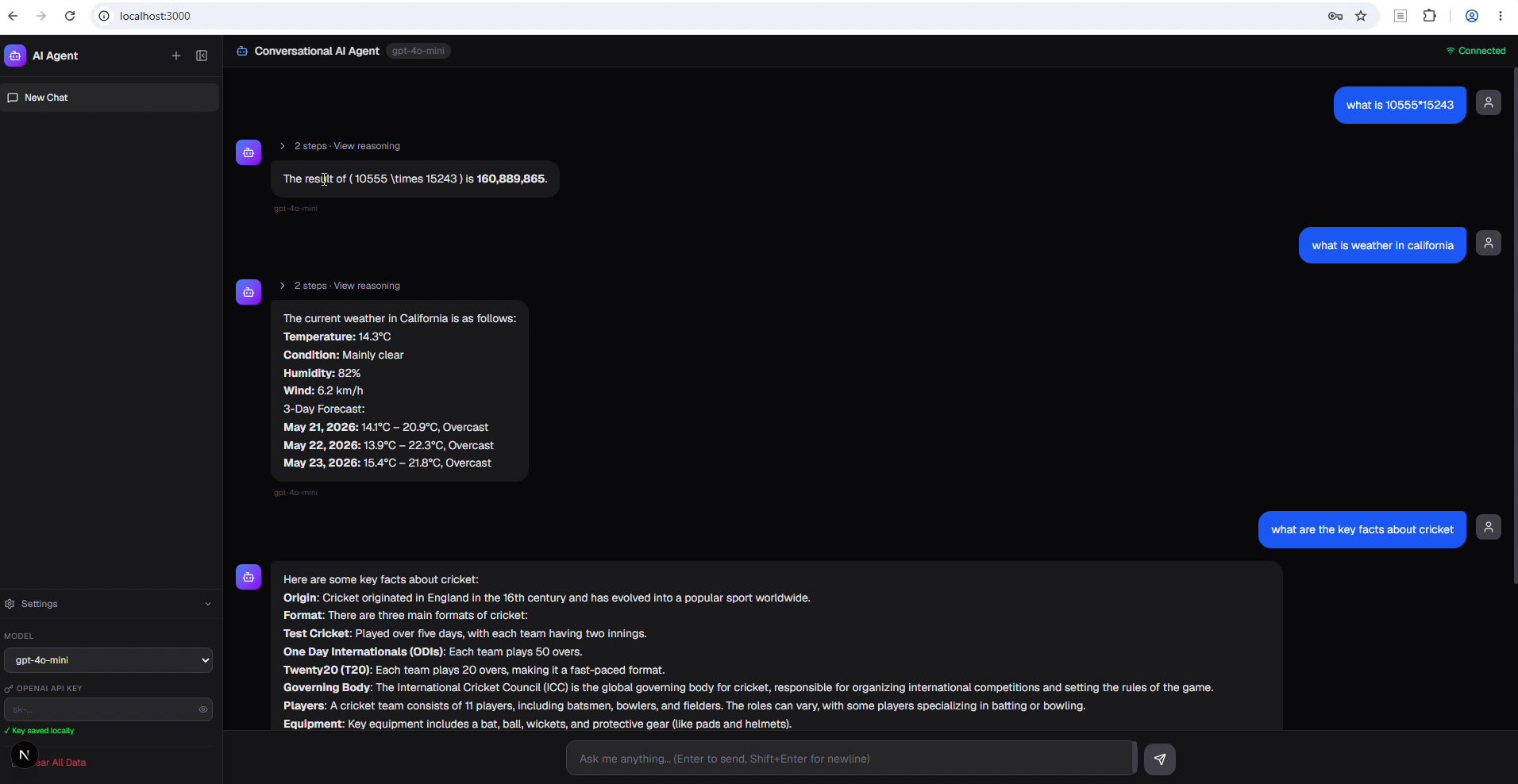Collapse the Settings section chevron
The image size is (1518, 784).
208,604
